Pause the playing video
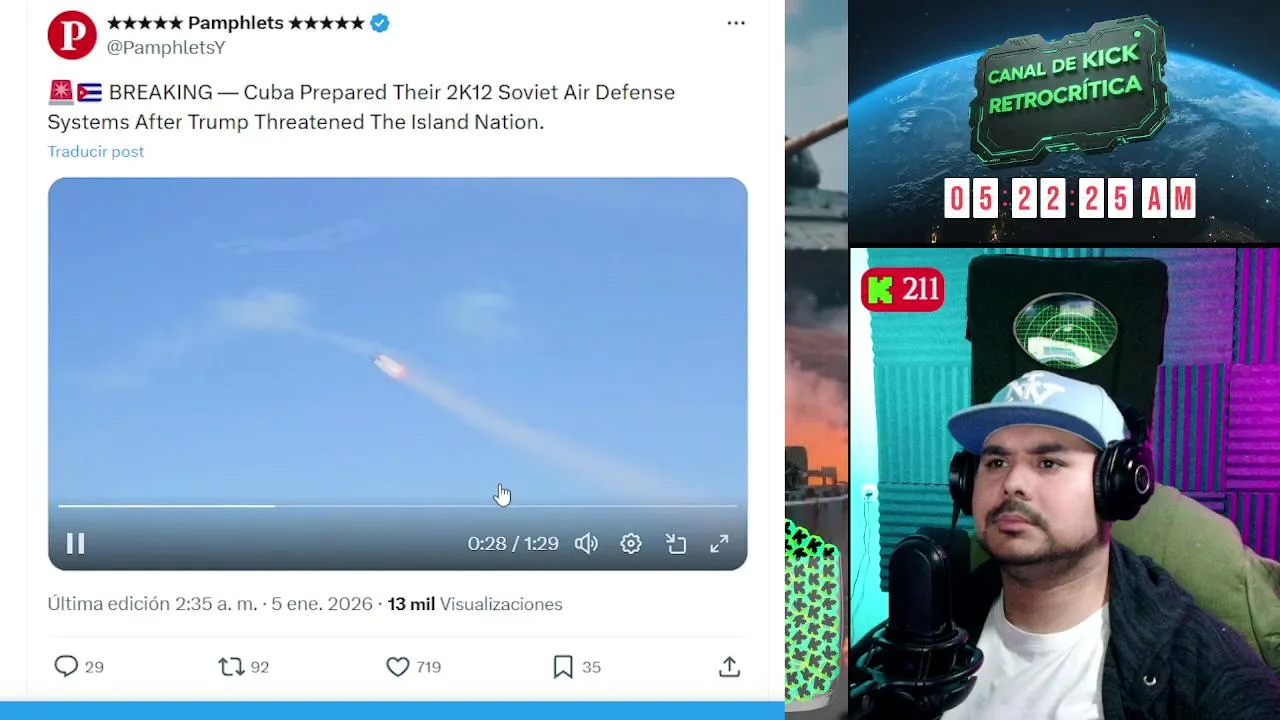The image size is (1280, 720). tap(75, 543)
